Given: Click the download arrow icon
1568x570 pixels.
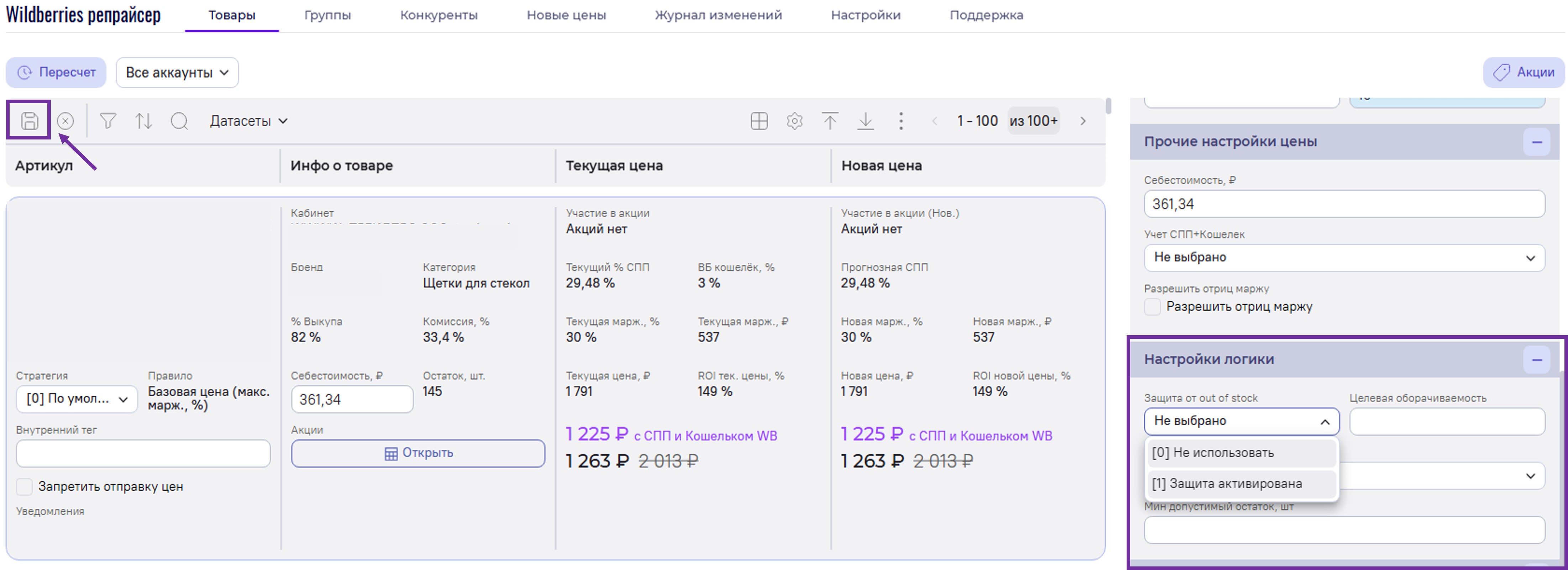Looking at the screenshot, I should (865, 121).
